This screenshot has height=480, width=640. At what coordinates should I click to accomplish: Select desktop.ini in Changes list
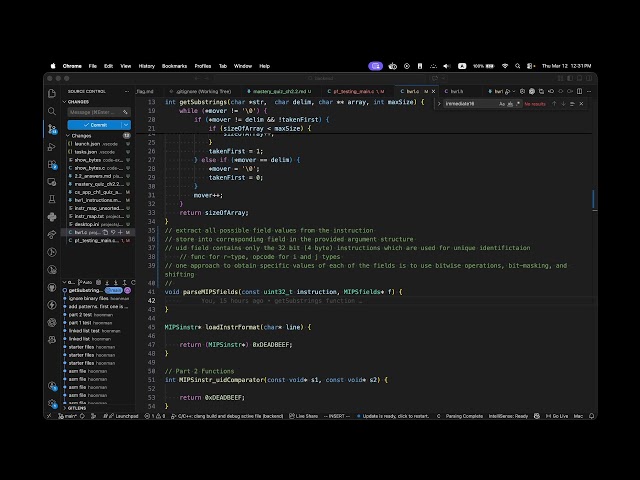pos(99,224)
